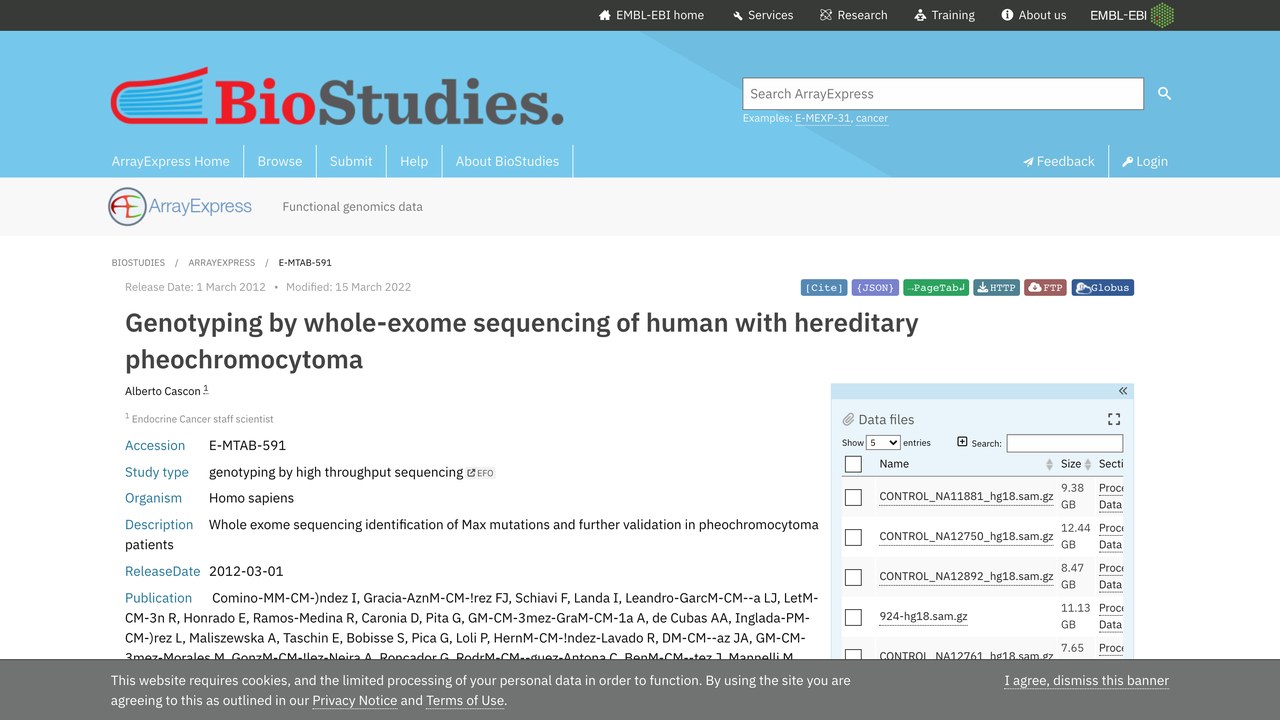1280x720 pixels.
Task: Toggle select-all files checkbox in header
Action: tap(853, 464)
